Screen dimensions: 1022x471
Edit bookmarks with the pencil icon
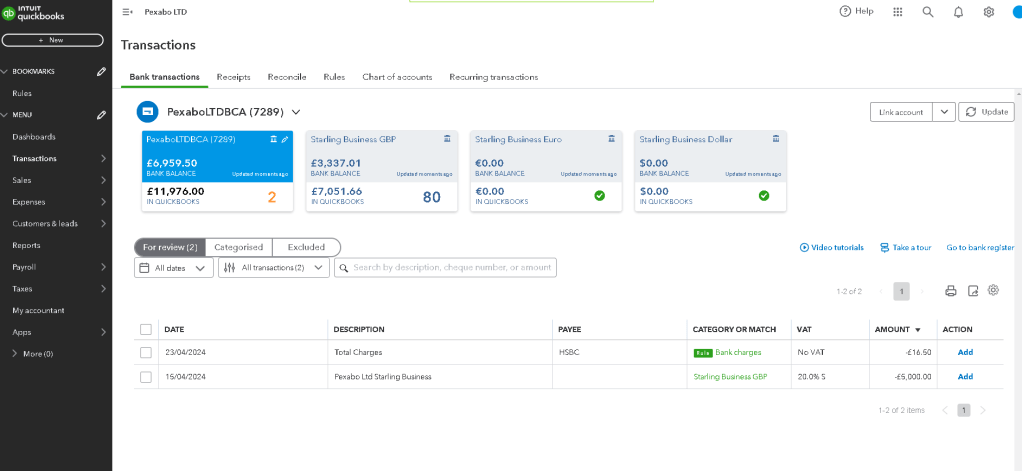pos(101,72)
